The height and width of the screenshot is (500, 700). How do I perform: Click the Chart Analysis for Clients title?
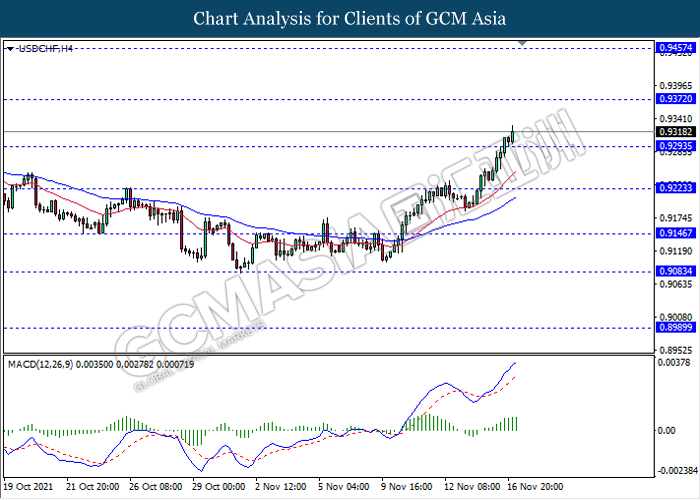pyautogui.click(x=350, y=18)
